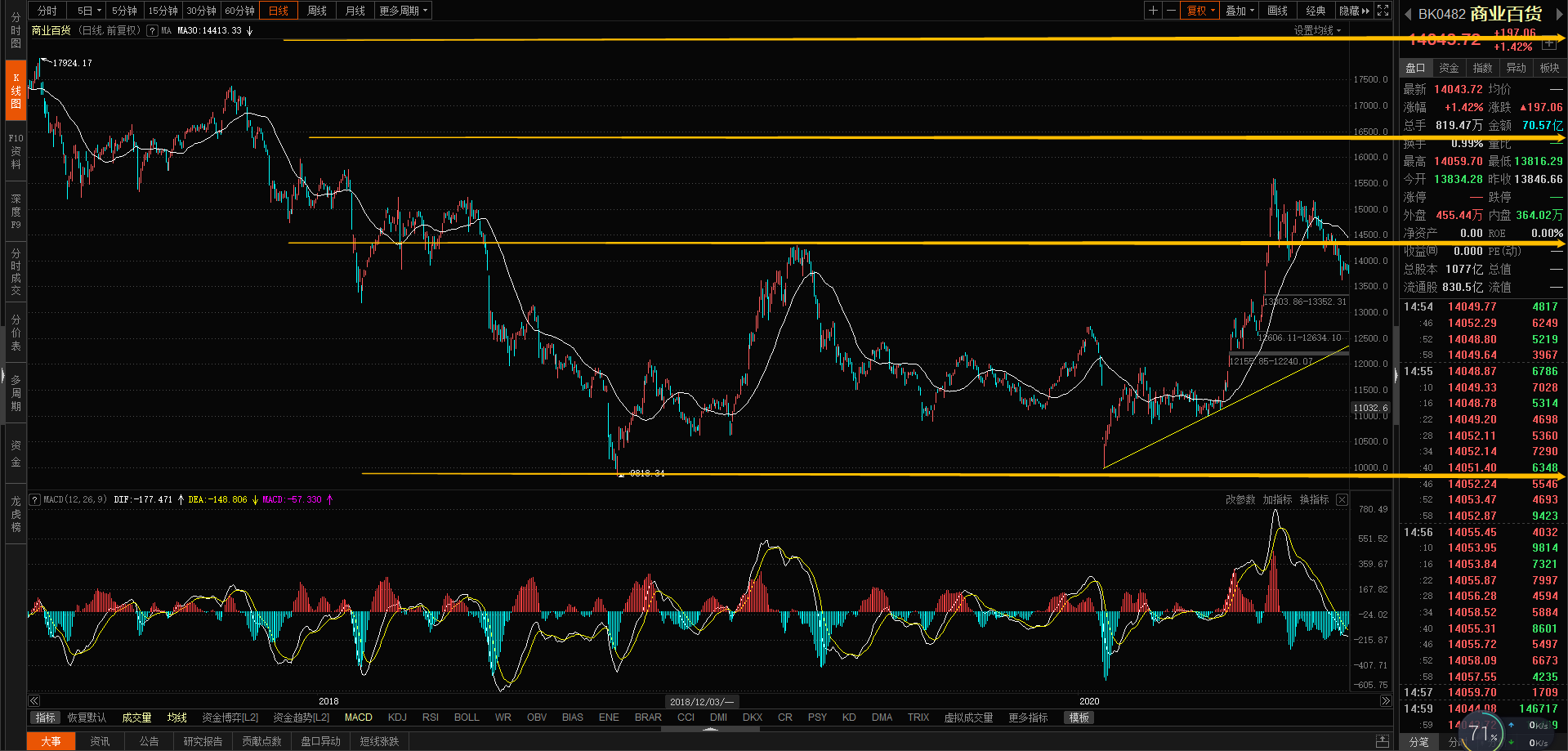Toggle MACD indicator
This screenshot has width=1568, height=751.
coord(358,717)
